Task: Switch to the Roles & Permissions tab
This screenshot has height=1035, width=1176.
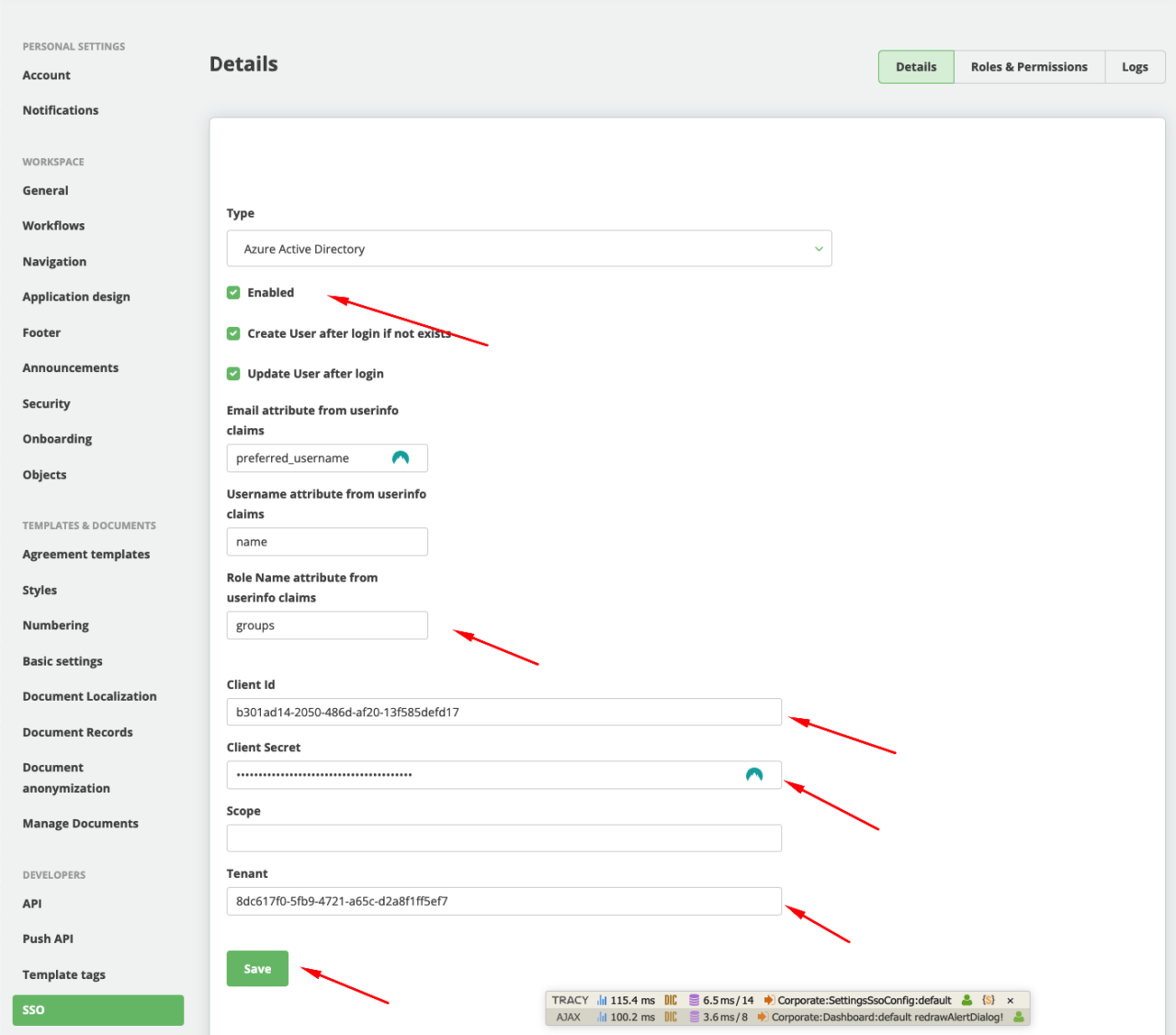Action: click(1029, 66)
